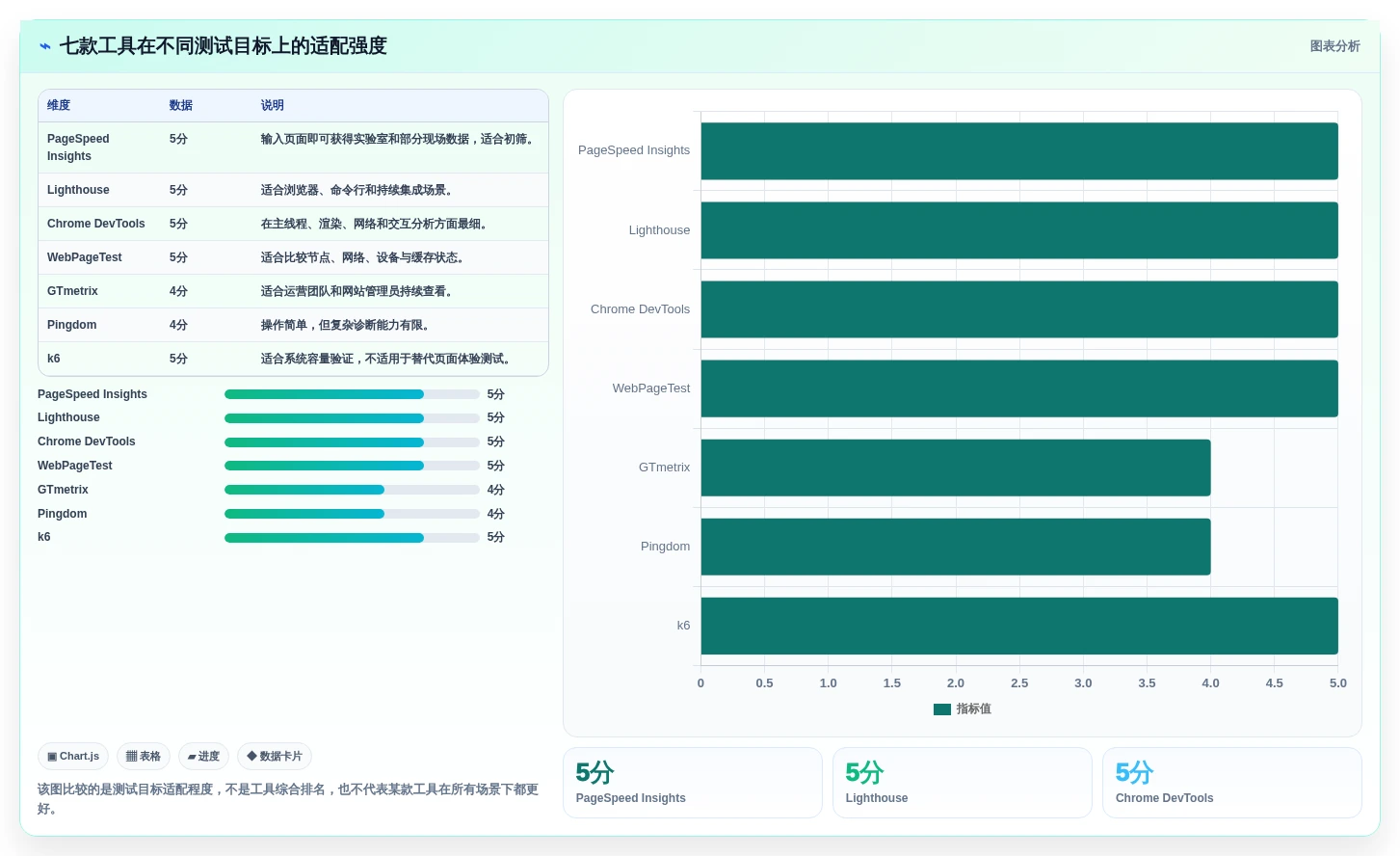
Task: Click the k6 axis label in chart
Action: 684,626
